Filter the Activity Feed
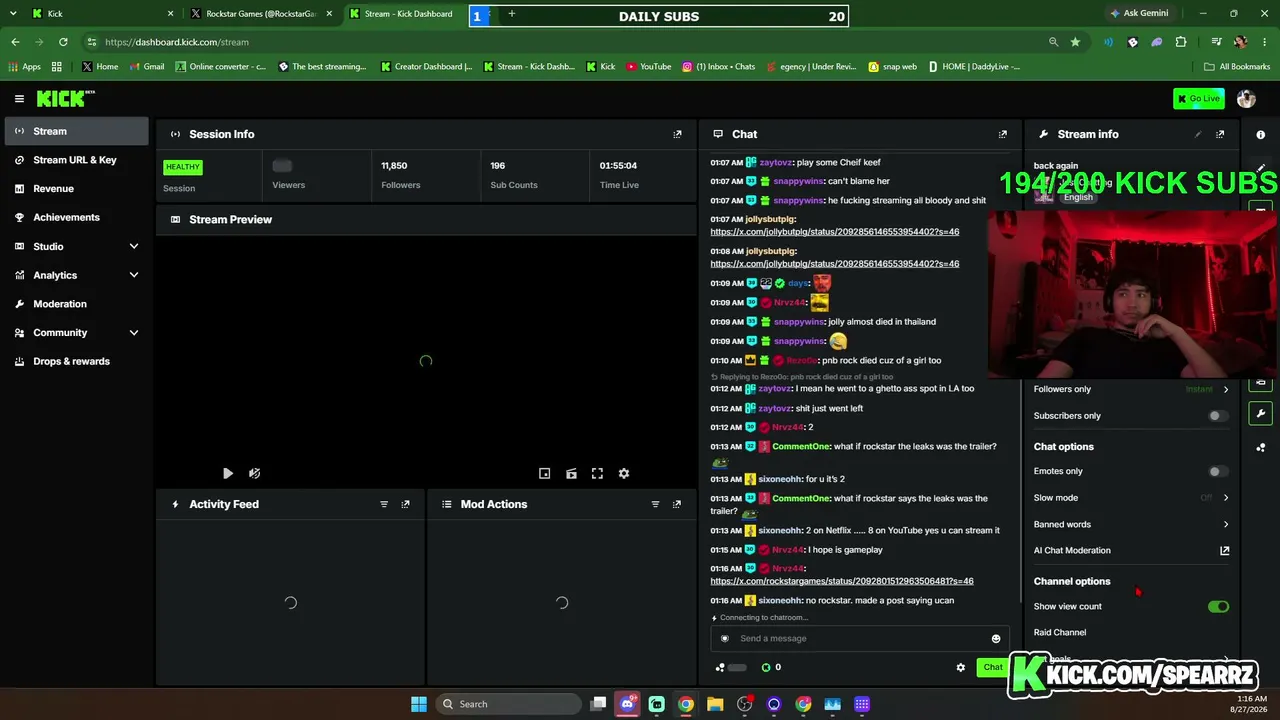The height and width of the screenshot is (720, 1280). point(384,504)
